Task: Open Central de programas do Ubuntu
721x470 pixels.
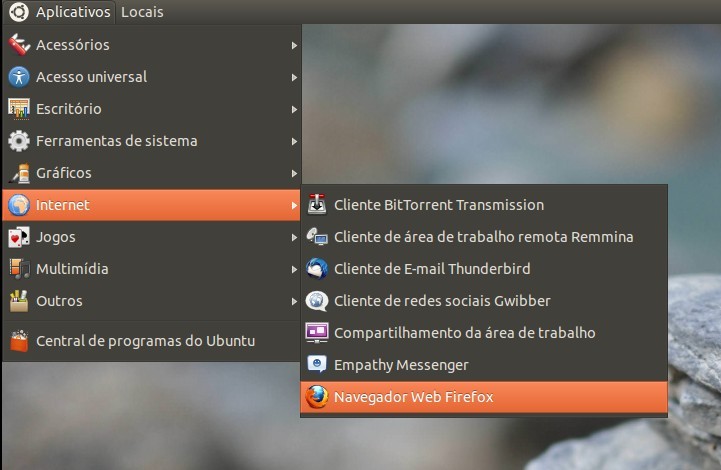Action: (x=145, y=341)
